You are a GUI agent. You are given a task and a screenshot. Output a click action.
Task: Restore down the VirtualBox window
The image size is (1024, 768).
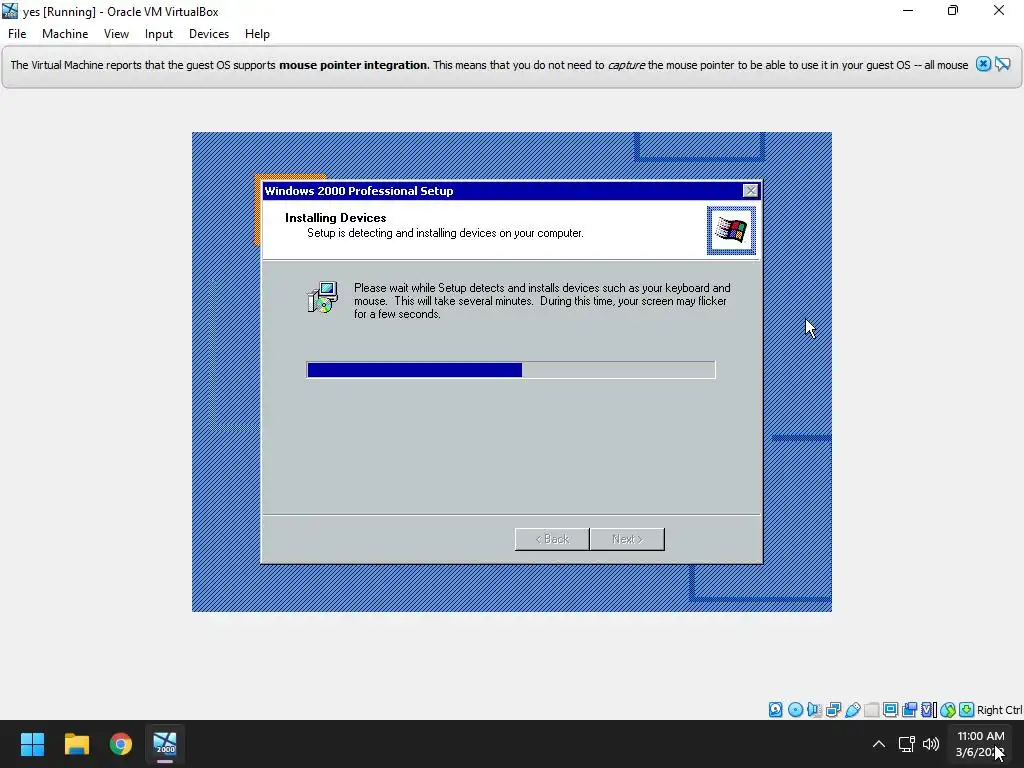[953, 10]
